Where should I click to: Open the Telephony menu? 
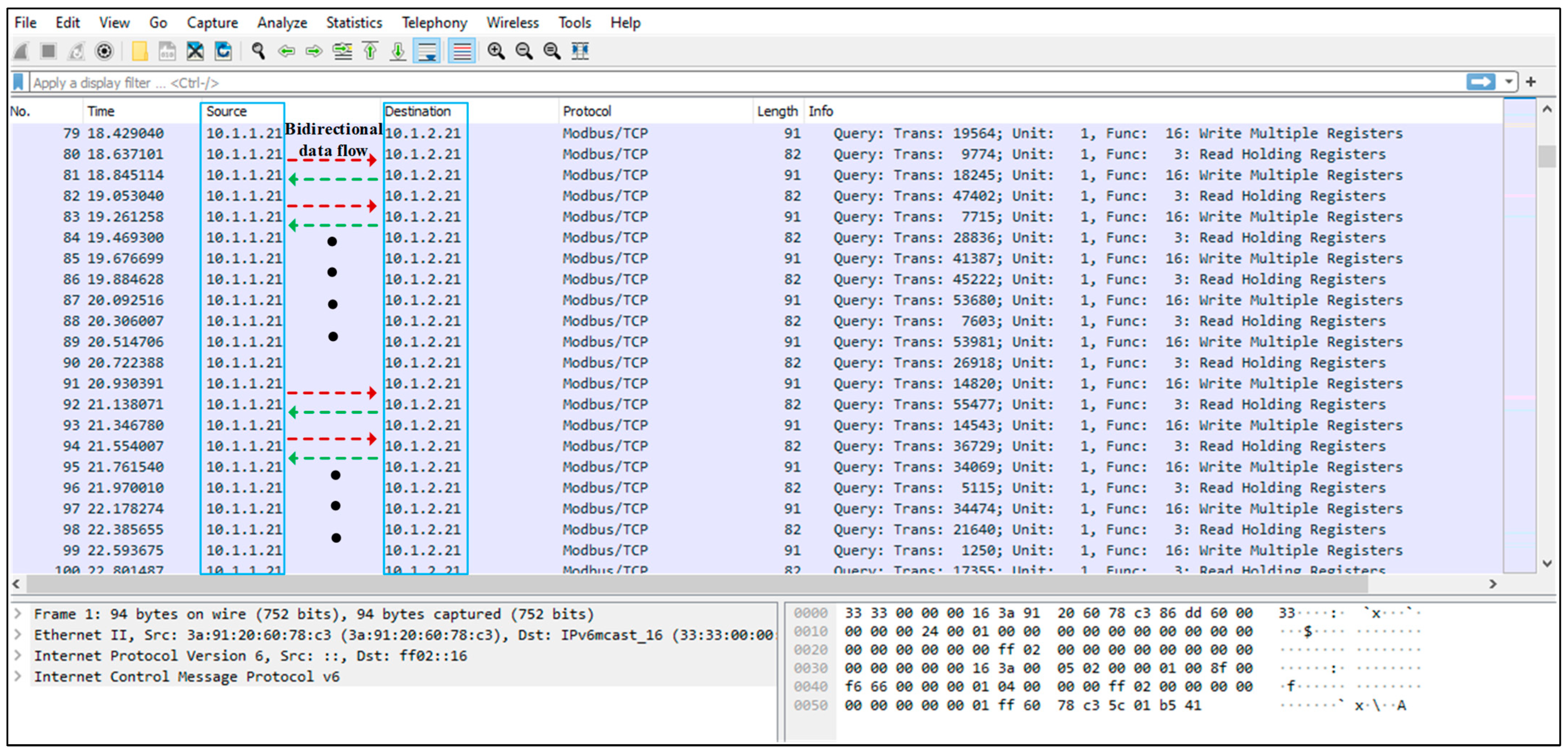coord(434,22)
